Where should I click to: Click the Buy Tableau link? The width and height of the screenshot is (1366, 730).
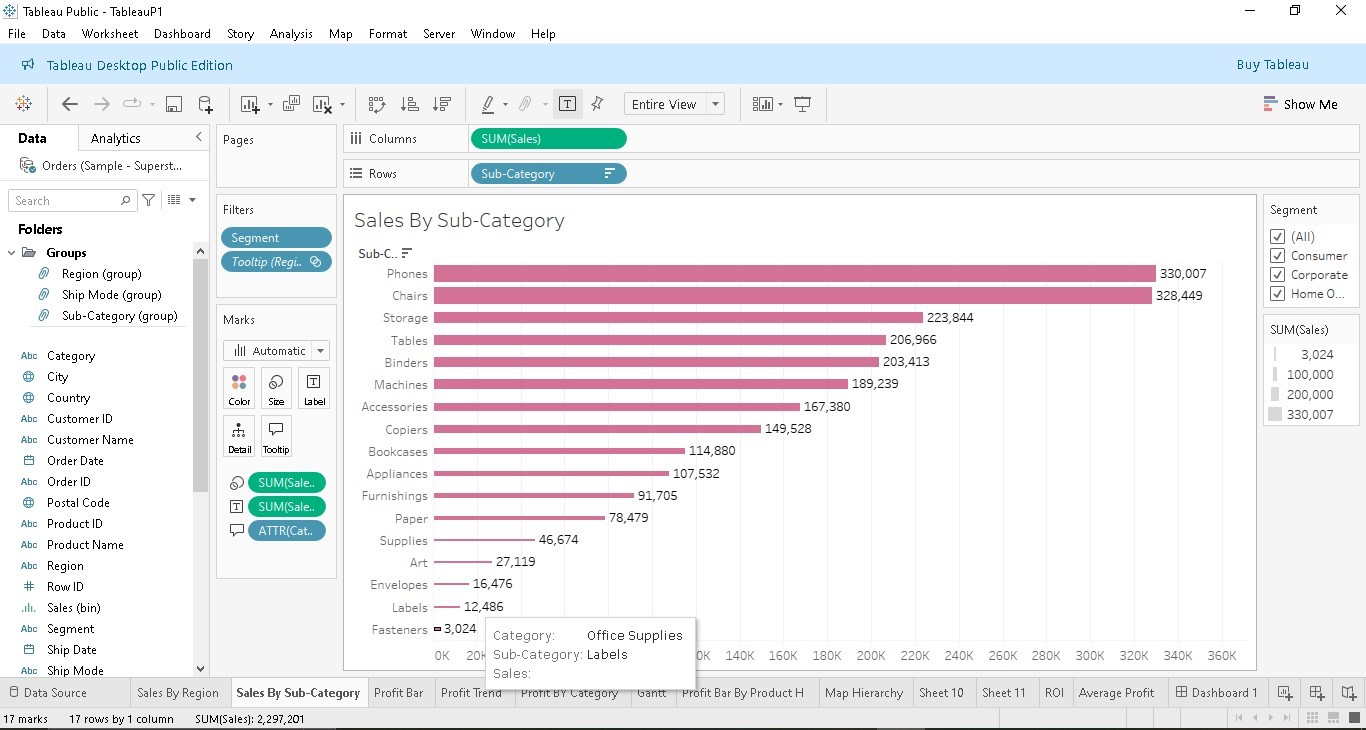coord(1272,64)
